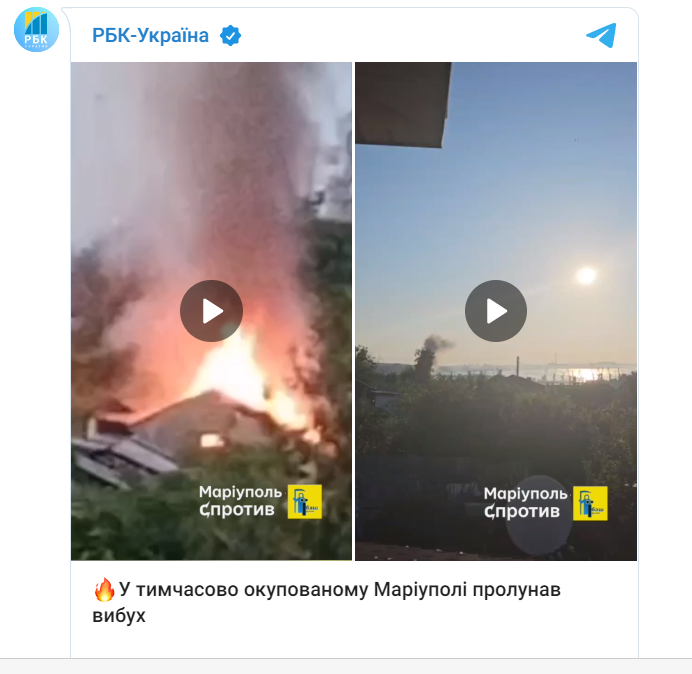Click the dark smoke column in right video
The height and width of the screenshot is (674, 692).
(x=430, y=355)
